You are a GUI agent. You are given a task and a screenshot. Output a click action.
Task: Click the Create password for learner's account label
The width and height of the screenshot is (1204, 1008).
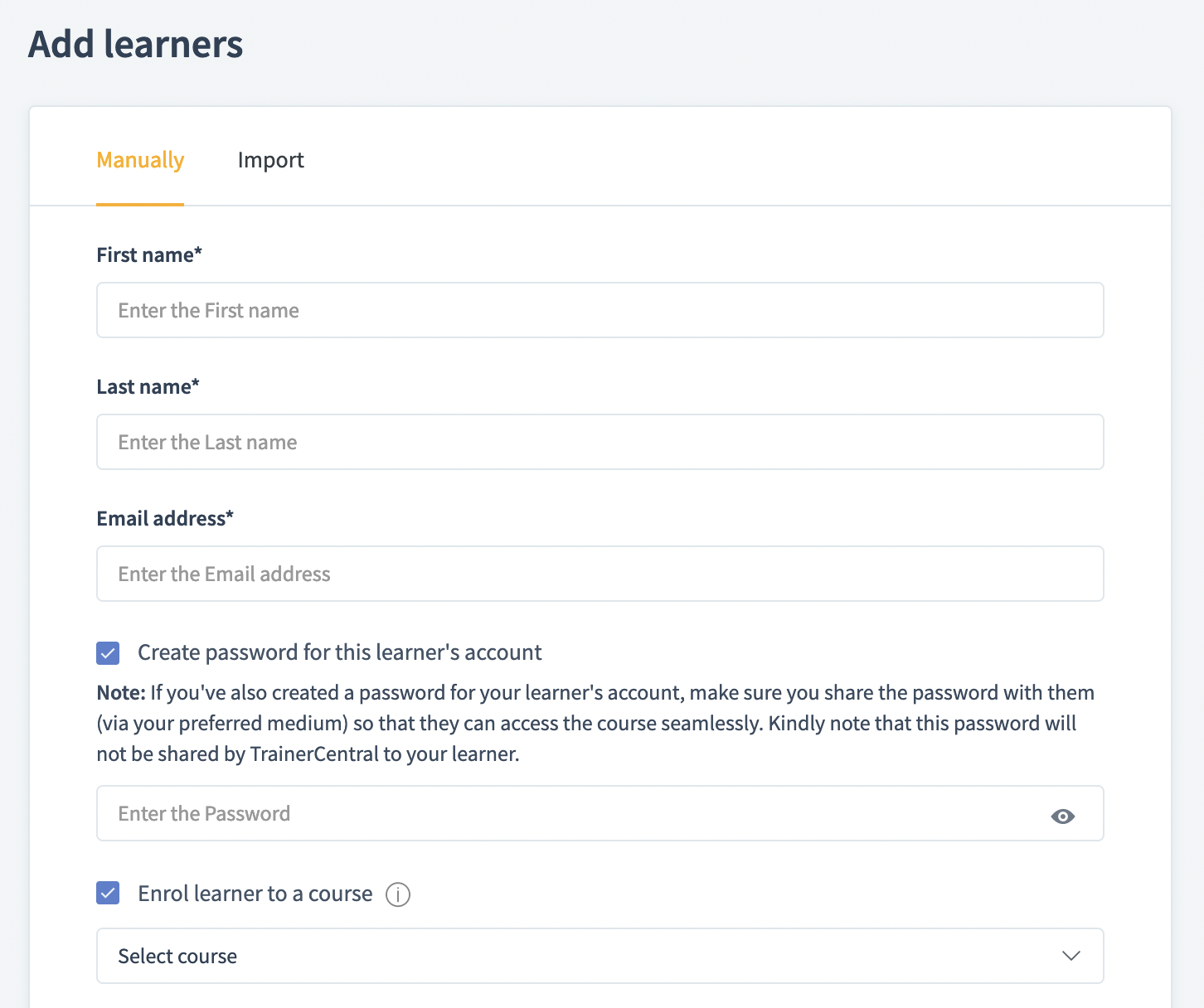339,652
